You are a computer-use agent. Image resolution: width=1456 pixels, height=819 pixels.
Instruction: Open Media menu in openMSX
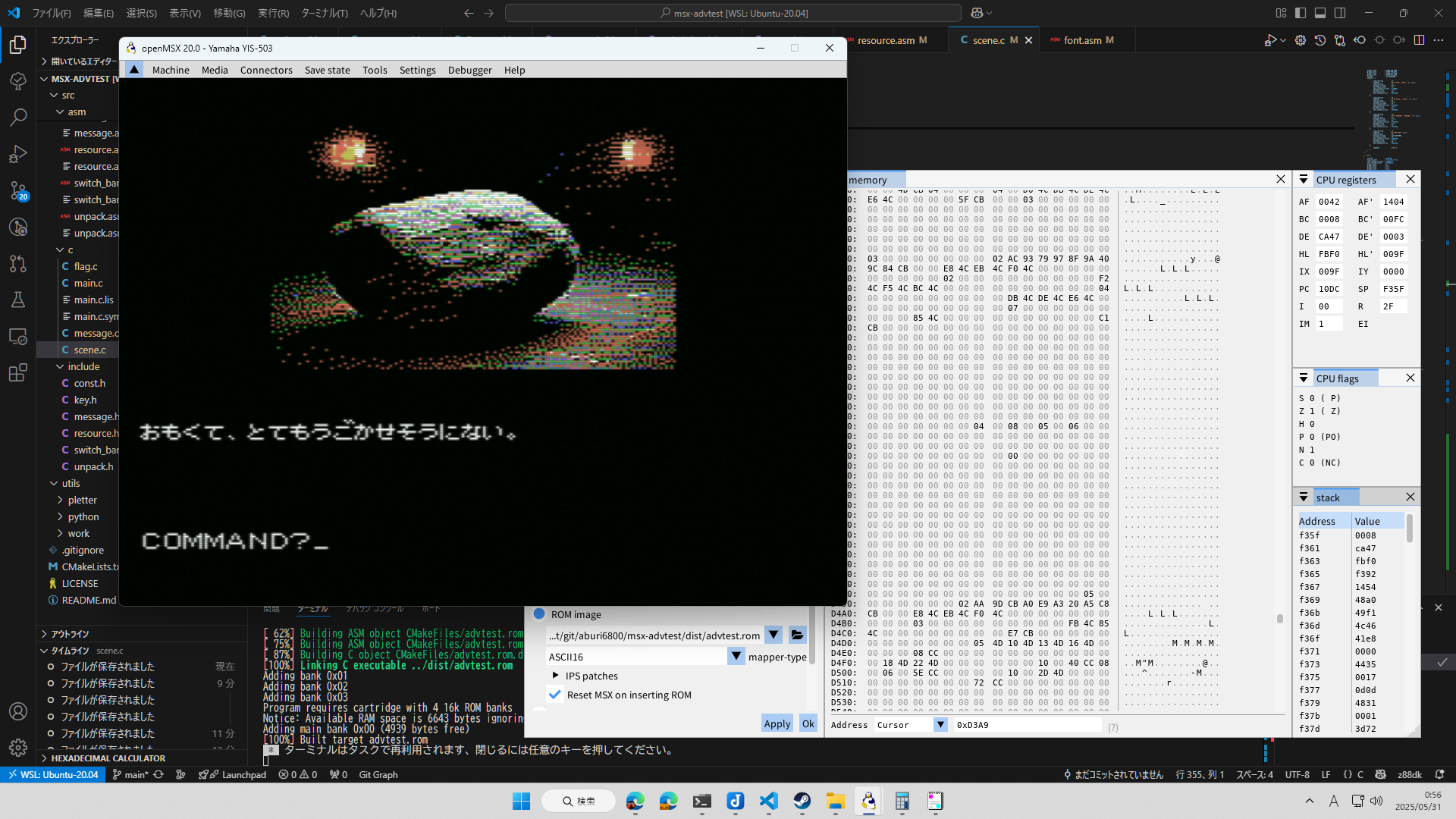coord(215,70)
